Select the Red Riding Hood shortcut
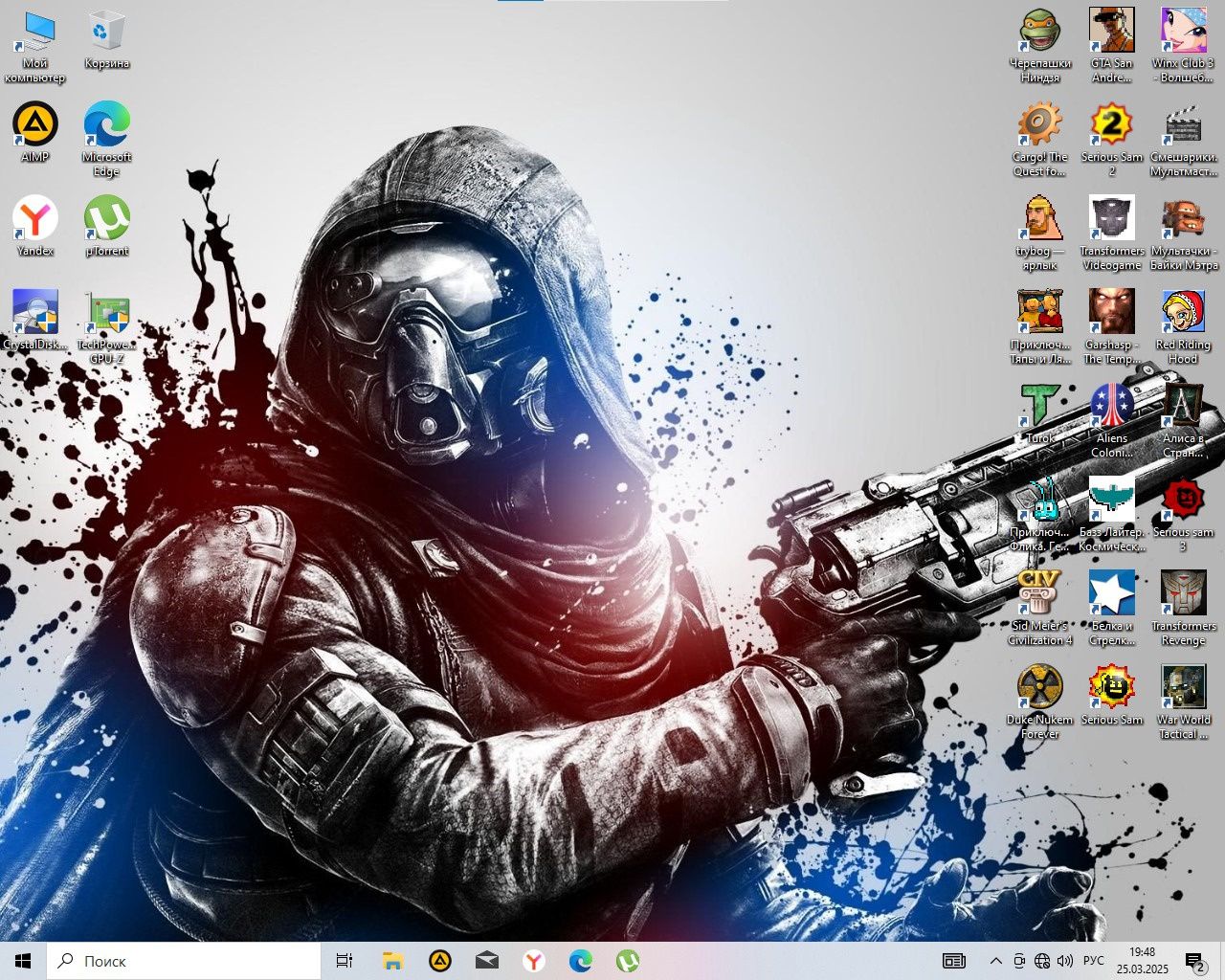Viewport: 1225px width, 980px height. pos(1182,328)
